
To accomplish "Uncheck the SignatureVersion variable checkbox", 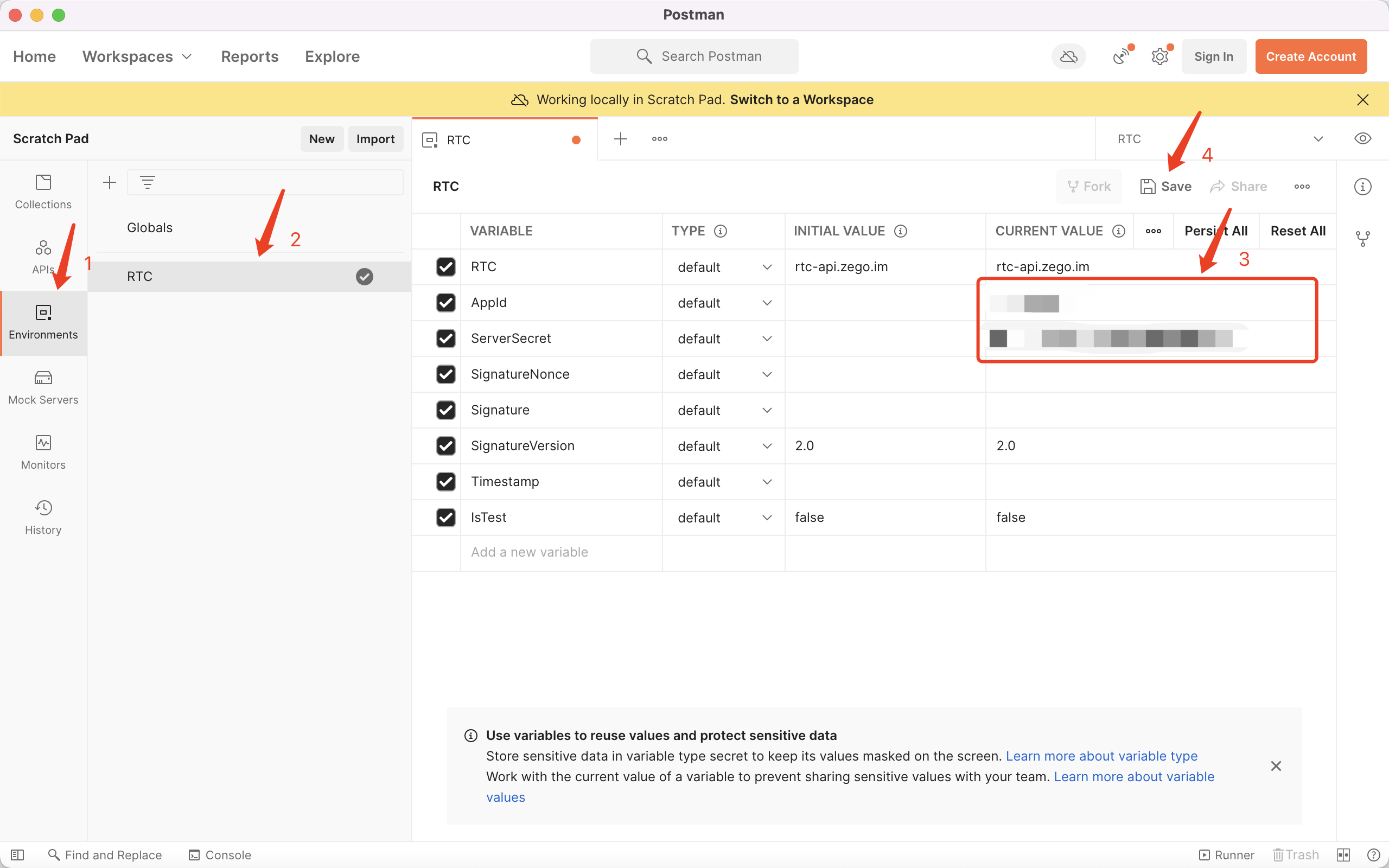I will [x=446, y=445].
